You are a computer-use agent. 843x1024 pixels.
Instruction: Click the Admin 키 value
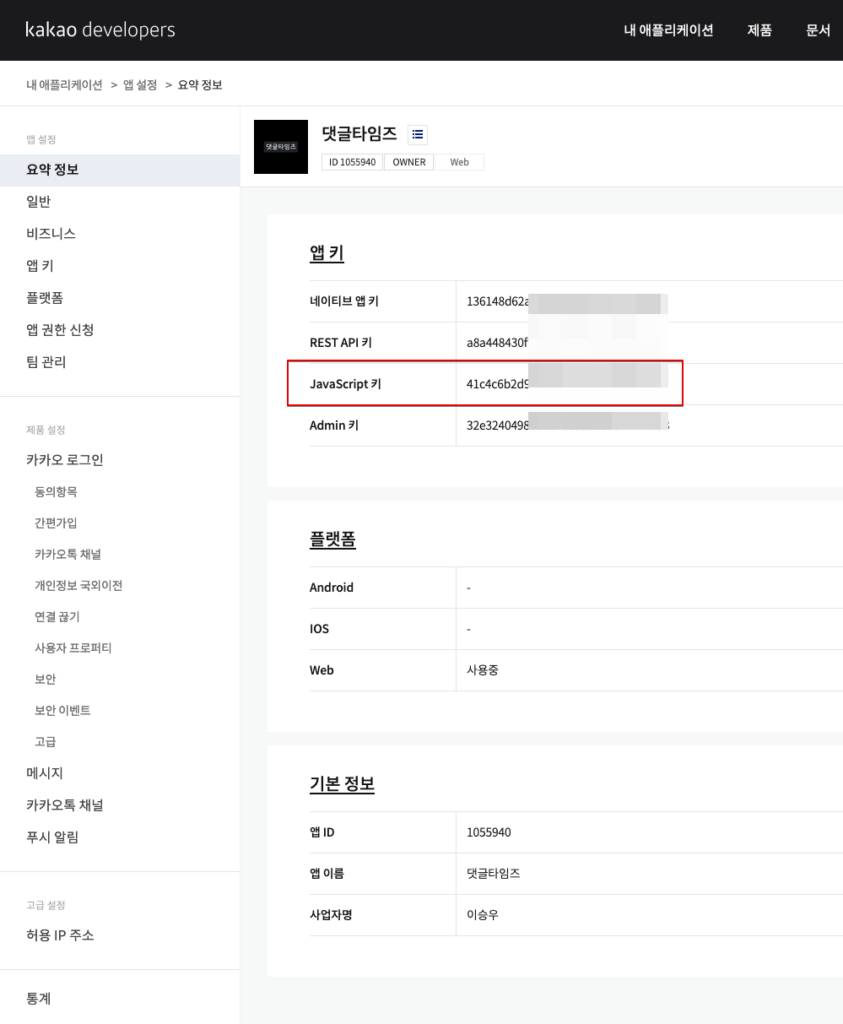[x=567, y=425]
